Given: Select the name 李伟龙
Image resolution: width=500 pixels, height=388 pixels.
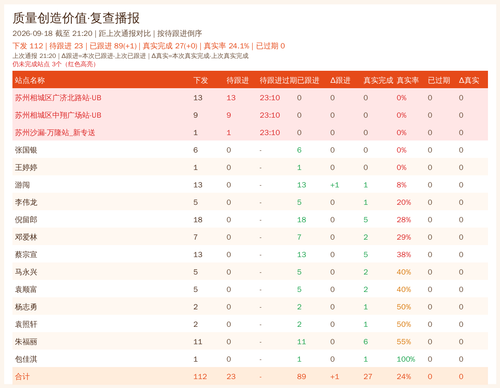Looking at the screenshot, I should click(x=26, y=202).
